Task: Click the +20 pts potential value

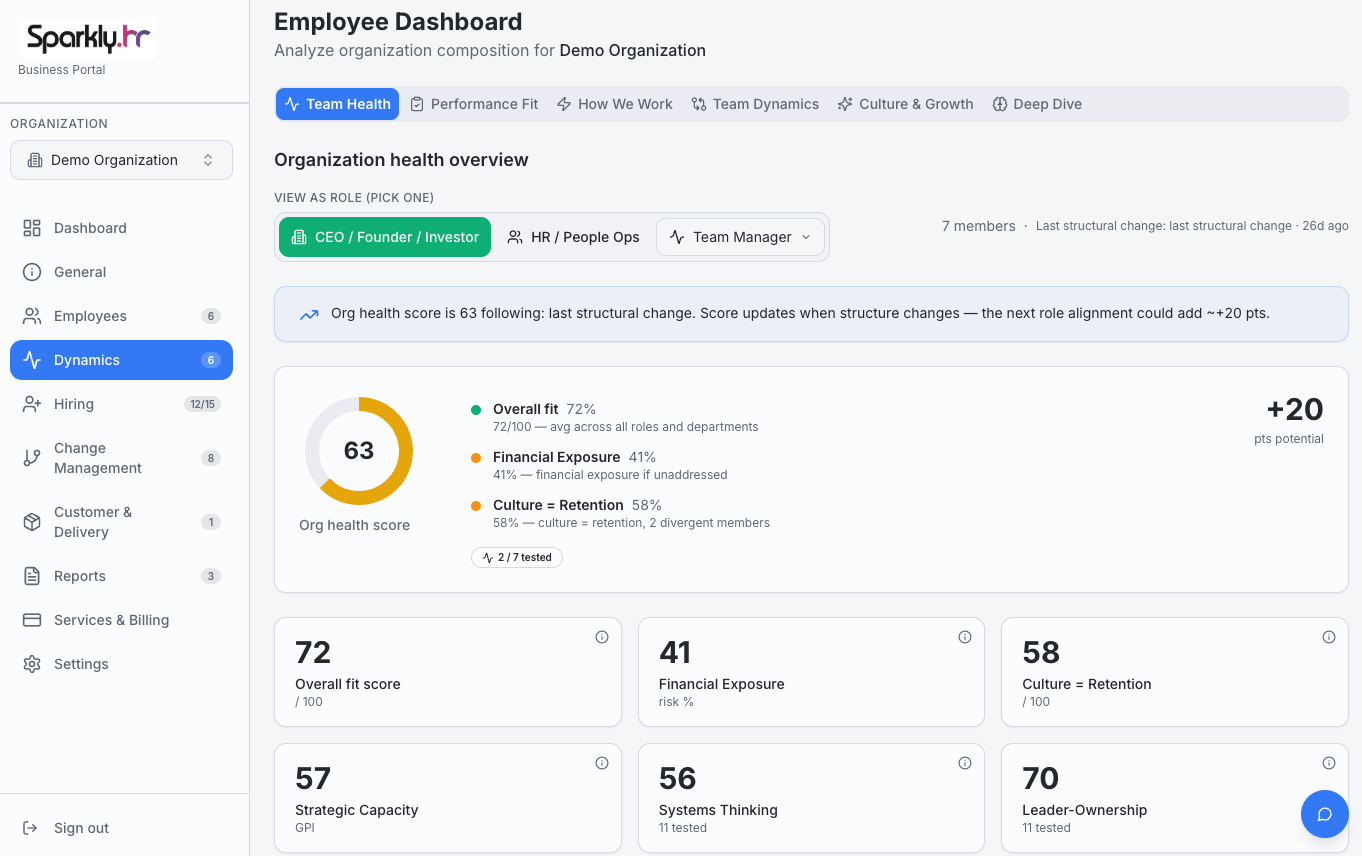Action: pyautogui.click(x=1295, y=409)
